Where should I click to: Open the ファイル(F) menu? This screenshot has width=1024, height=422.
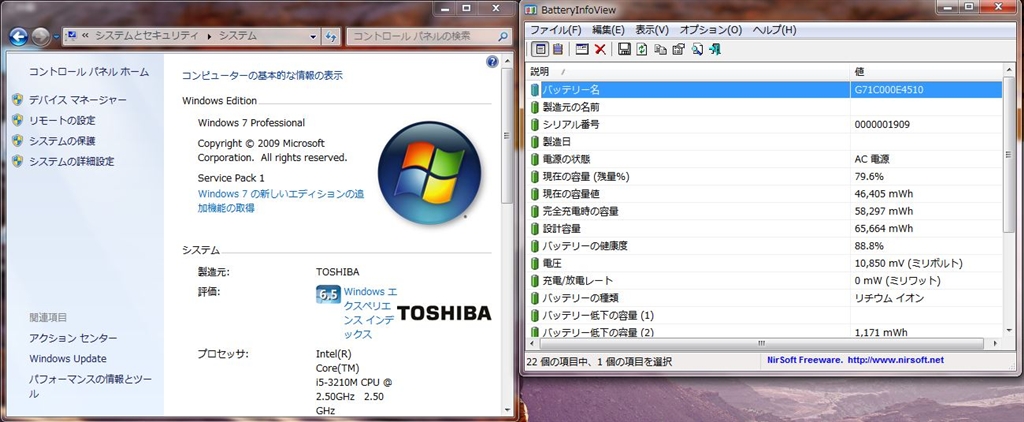pyautogui.click(x=556, y=30)
